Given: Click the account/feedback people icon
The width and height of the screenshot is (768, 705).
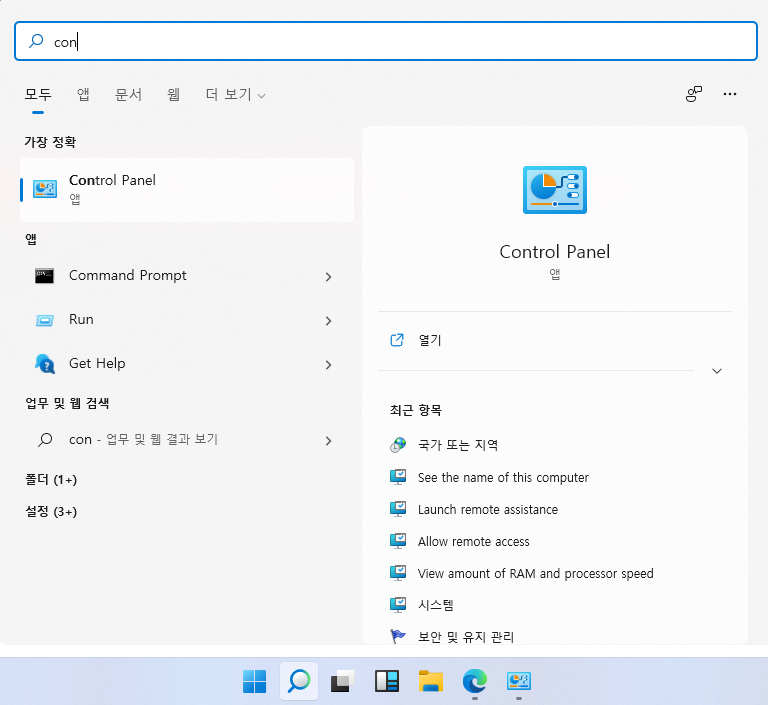Looking at the screenshot, I should [x=694, y=94].
